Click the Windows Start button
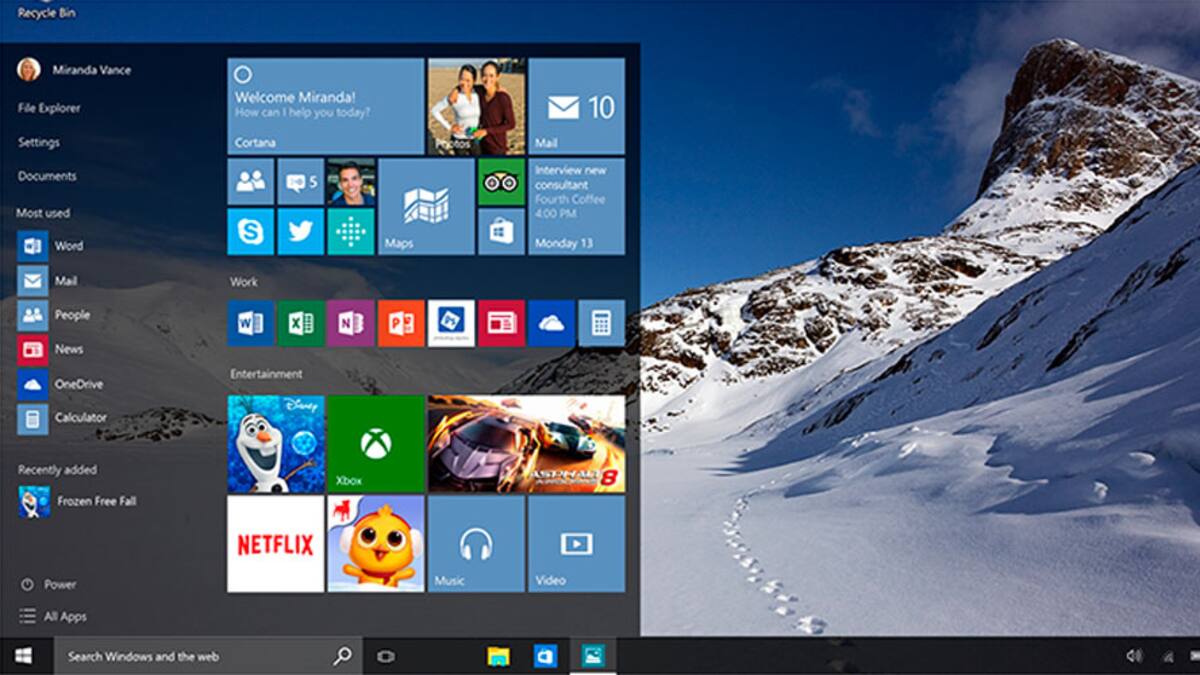The width and height of the screenshot is (1200, 675). tap(23, 656)
